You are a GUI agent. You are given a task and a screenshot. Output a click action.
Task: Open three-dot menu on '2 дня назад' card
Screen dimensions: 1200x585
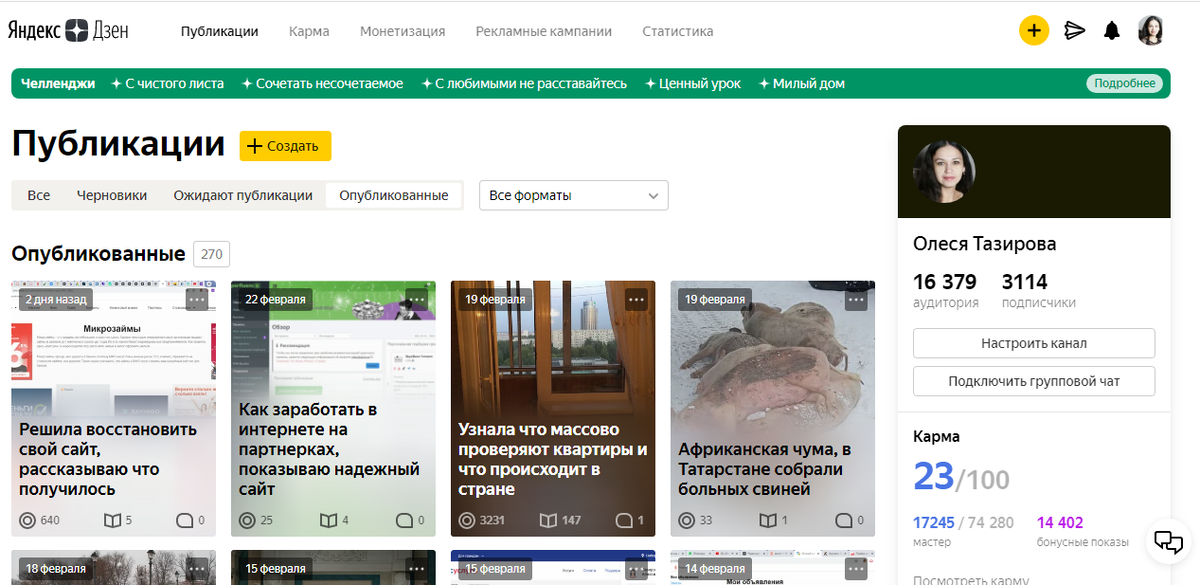(x=197, y=299)
